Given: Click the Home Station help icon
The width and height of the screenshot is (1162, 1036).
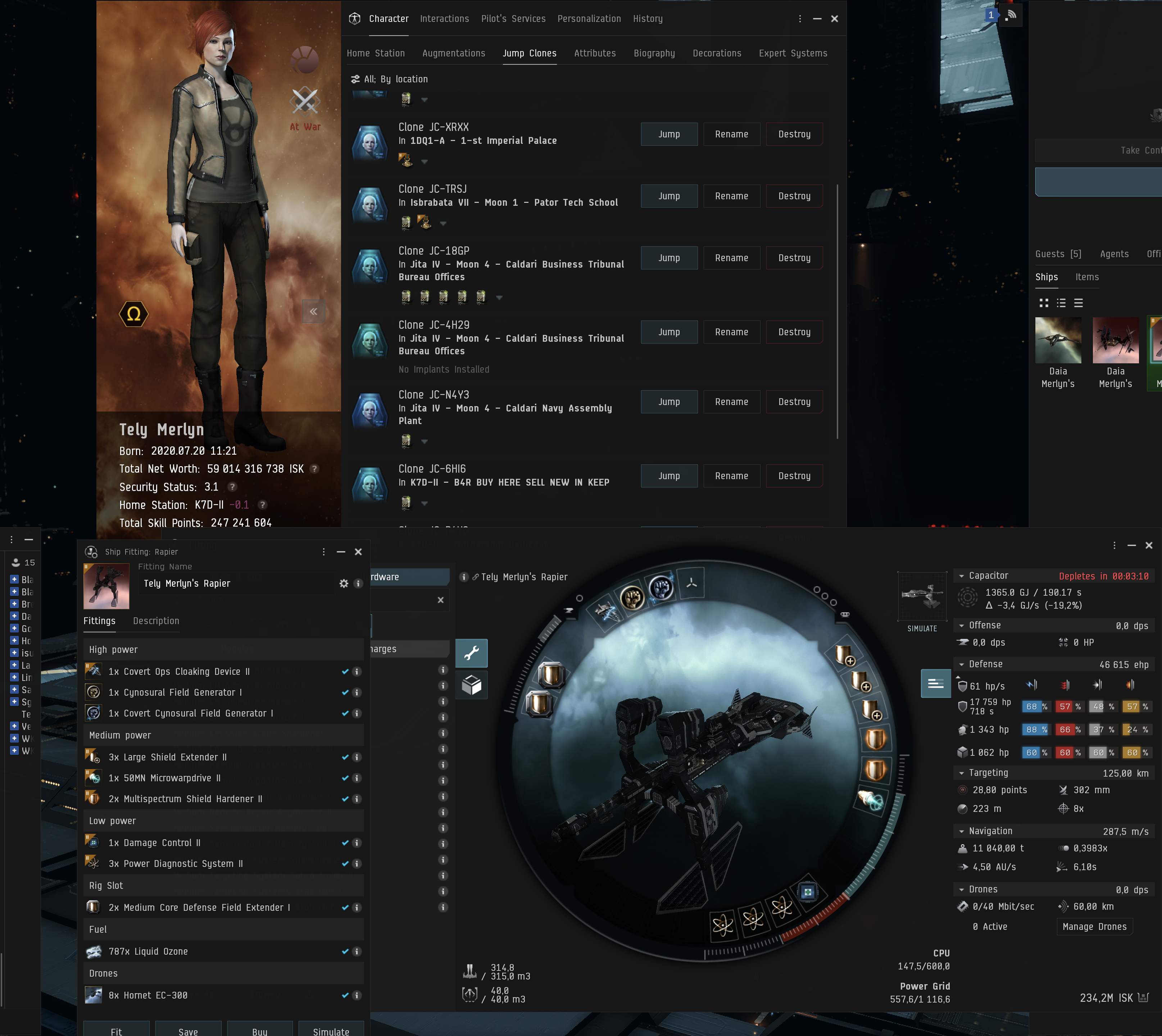Looking at the screenshot, I should click(263, 505).
